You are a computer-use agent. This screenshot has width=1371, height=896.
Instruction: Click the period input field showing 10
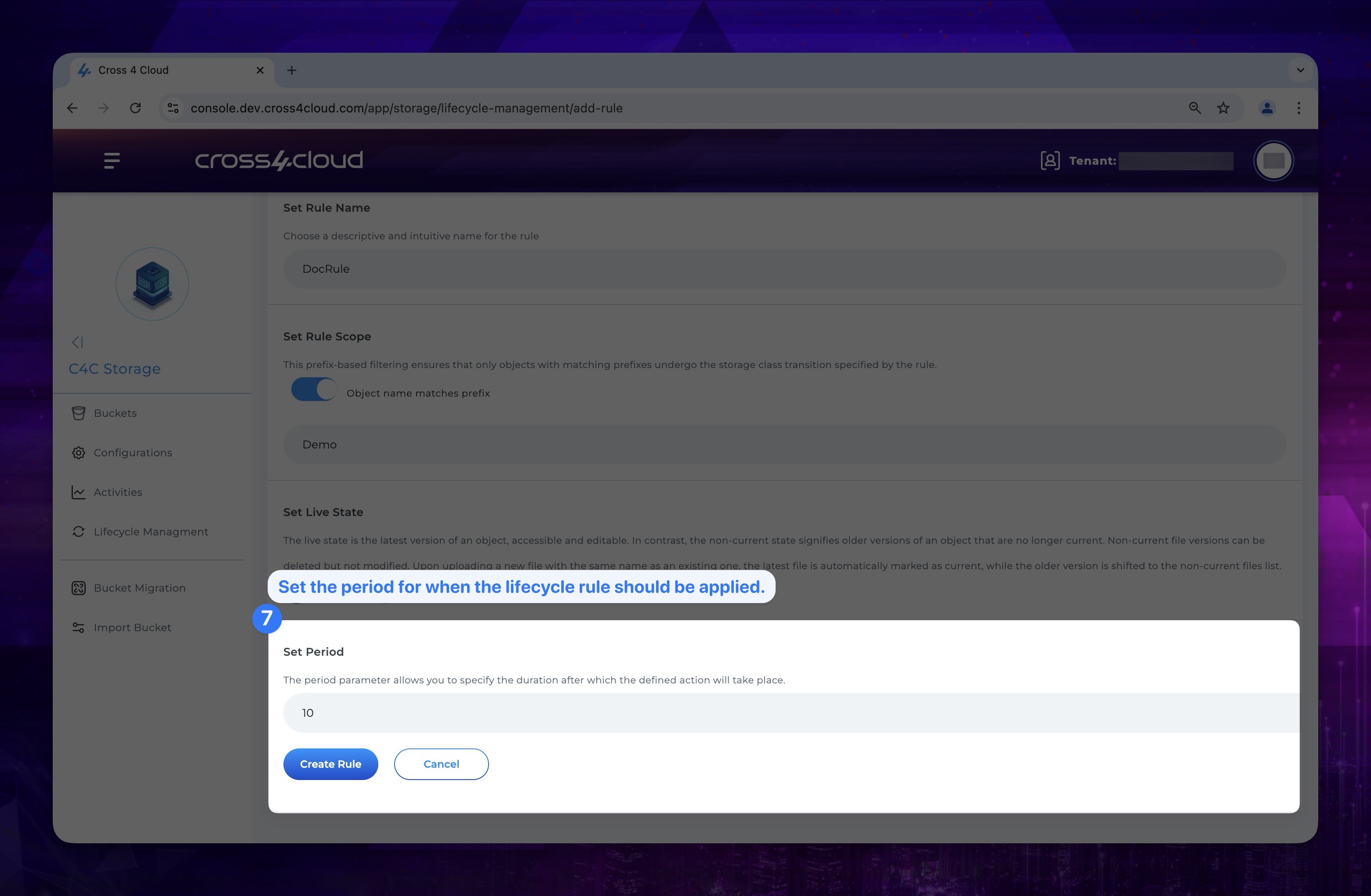click(790, 712)
